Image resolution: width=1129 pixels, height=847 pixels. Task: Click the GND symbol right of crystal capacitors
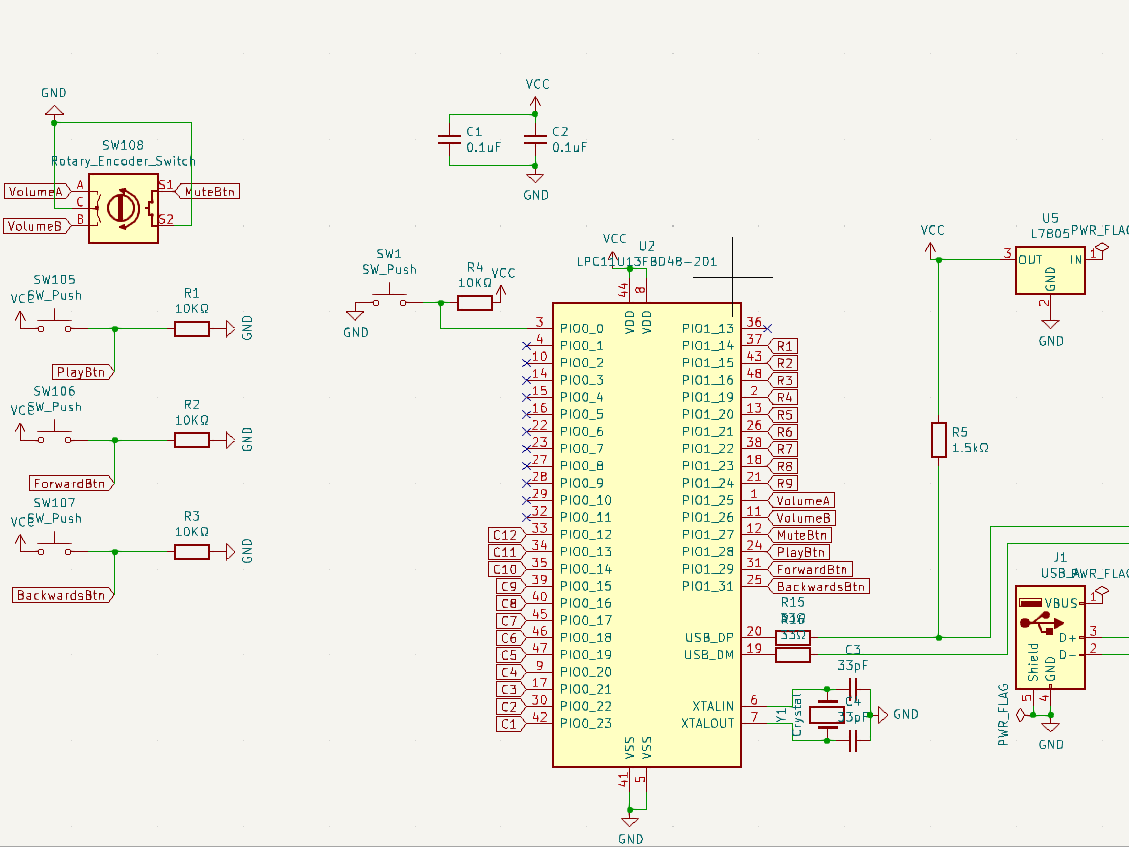883,714
